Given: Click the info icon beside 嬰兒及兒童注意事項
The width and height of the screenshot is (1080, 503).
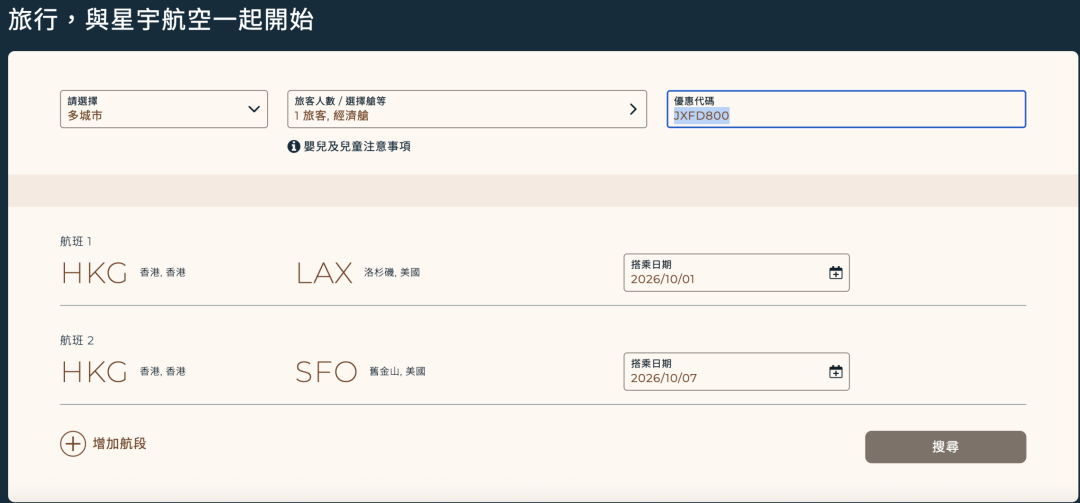Looking at the screenshot, I should 294,146.
